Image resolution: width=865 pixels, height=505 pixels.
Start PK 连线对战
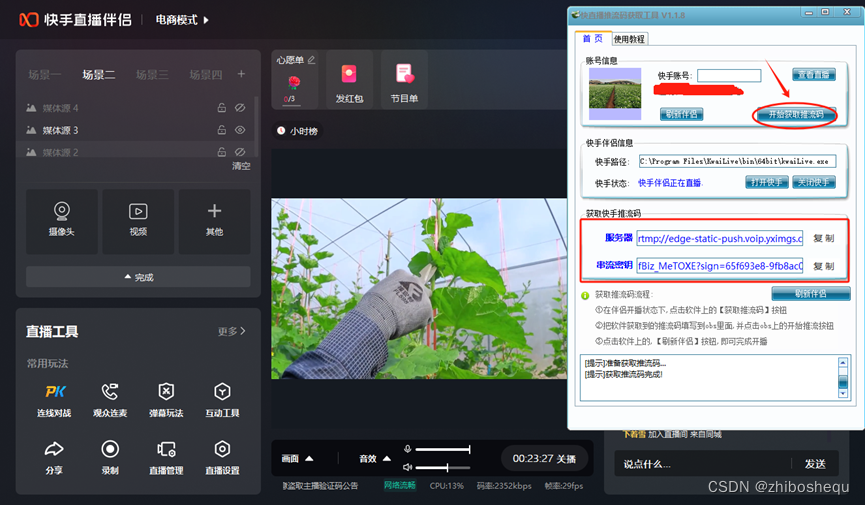coord(55,400)
